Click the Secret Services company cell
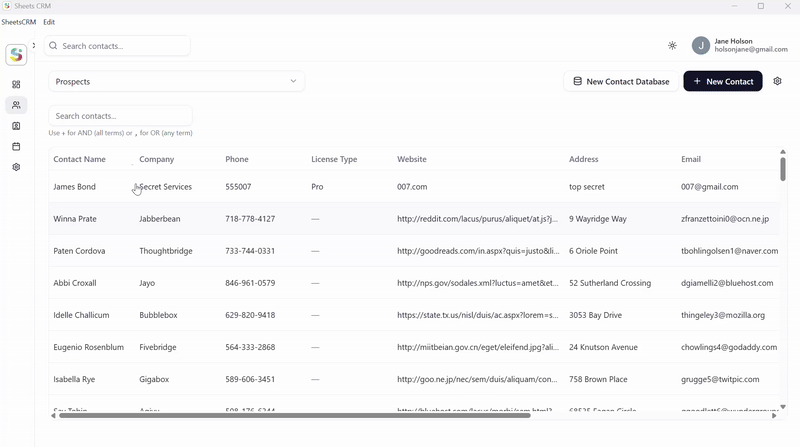The height and width of the screenshot is (447, 800). click(165, 187)
